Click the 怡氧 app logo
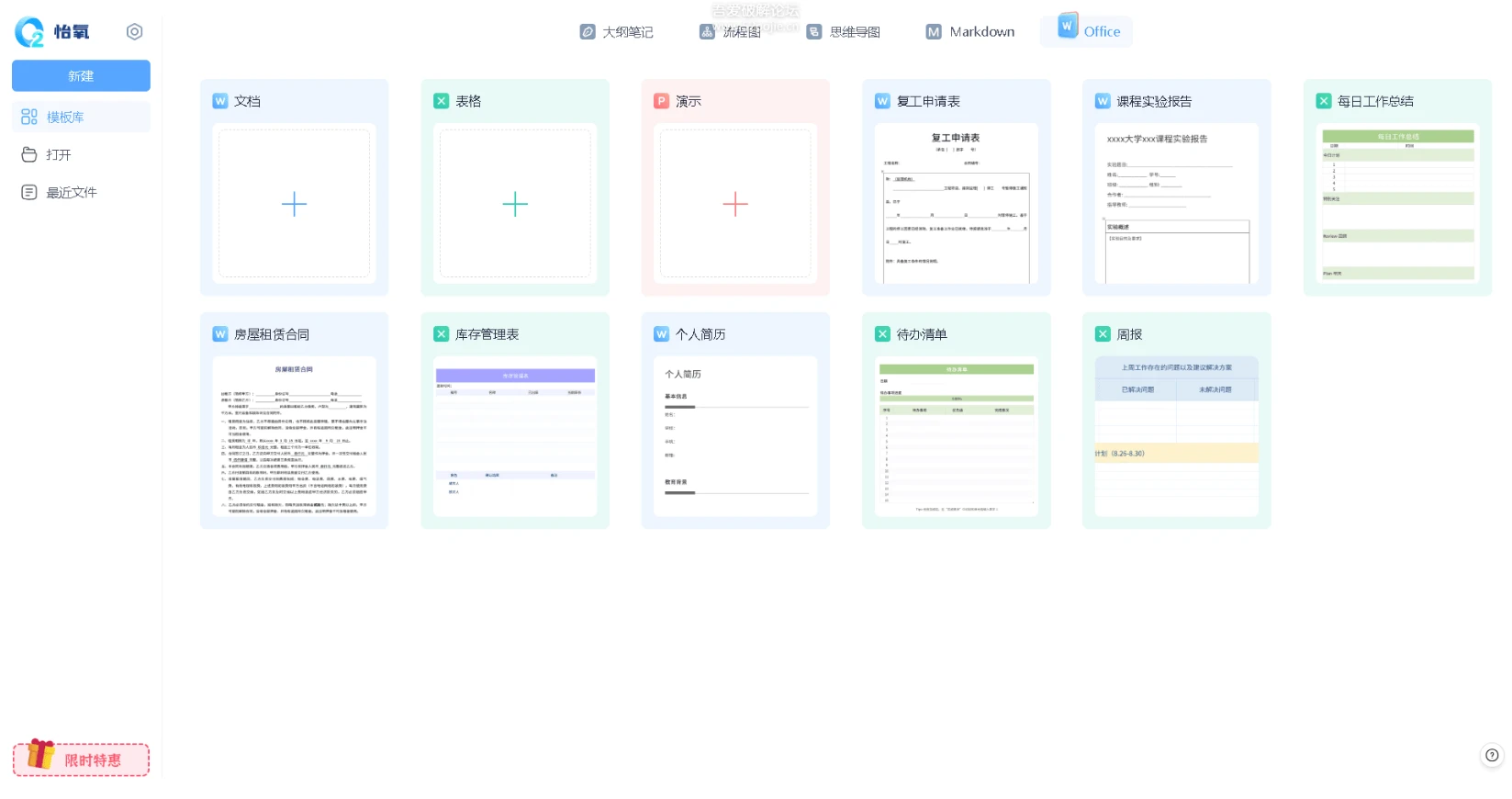Screen dimensions: 1512x799 [x=52, y=32]
